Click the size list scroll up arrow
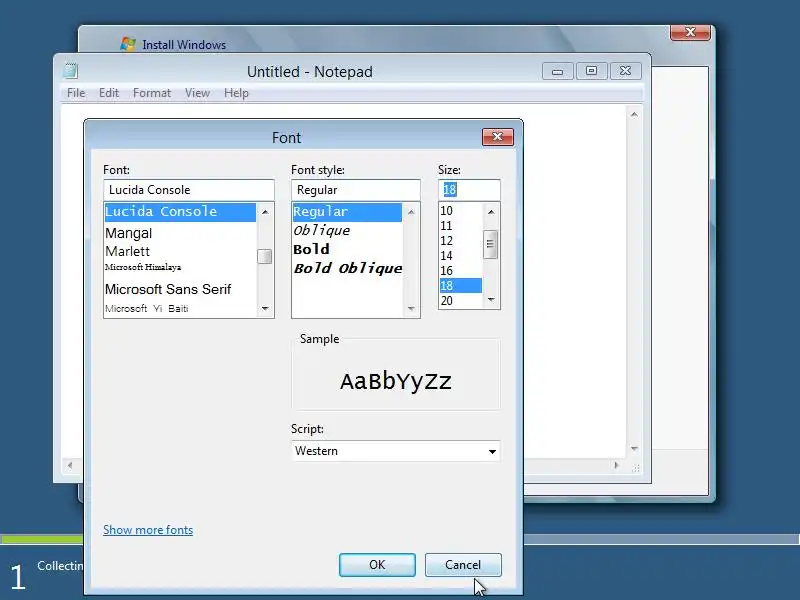 click(x=491, y=211)
